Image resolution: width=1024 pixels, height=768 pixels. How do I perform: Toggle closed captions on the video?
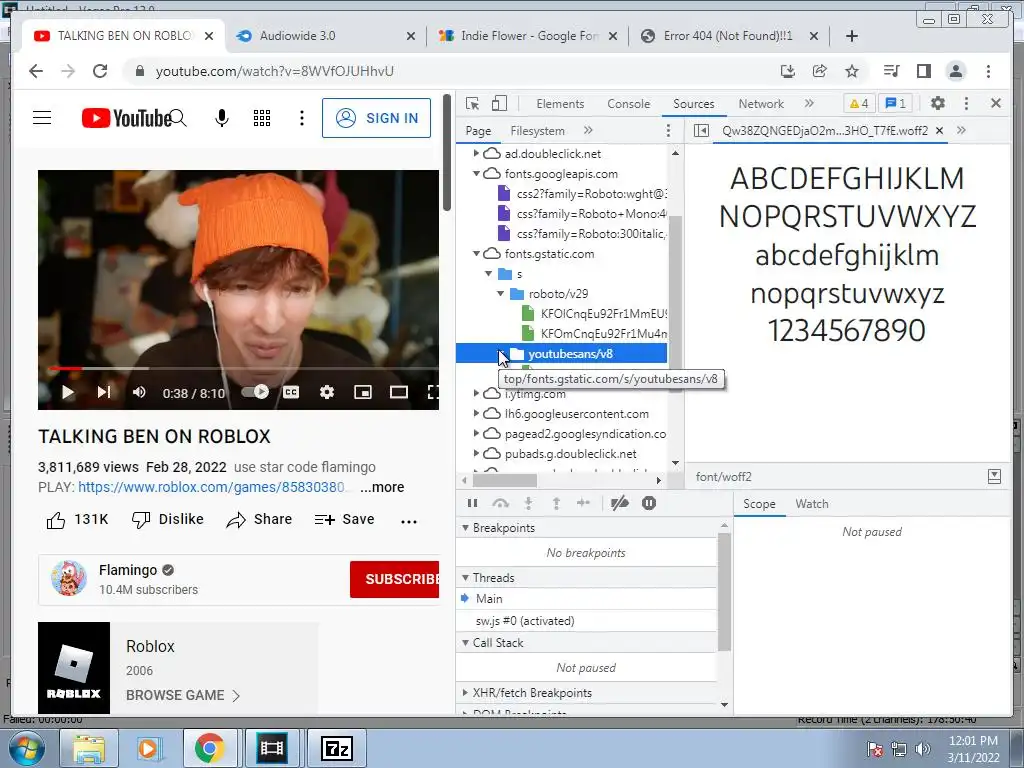[x=291, y=392]
